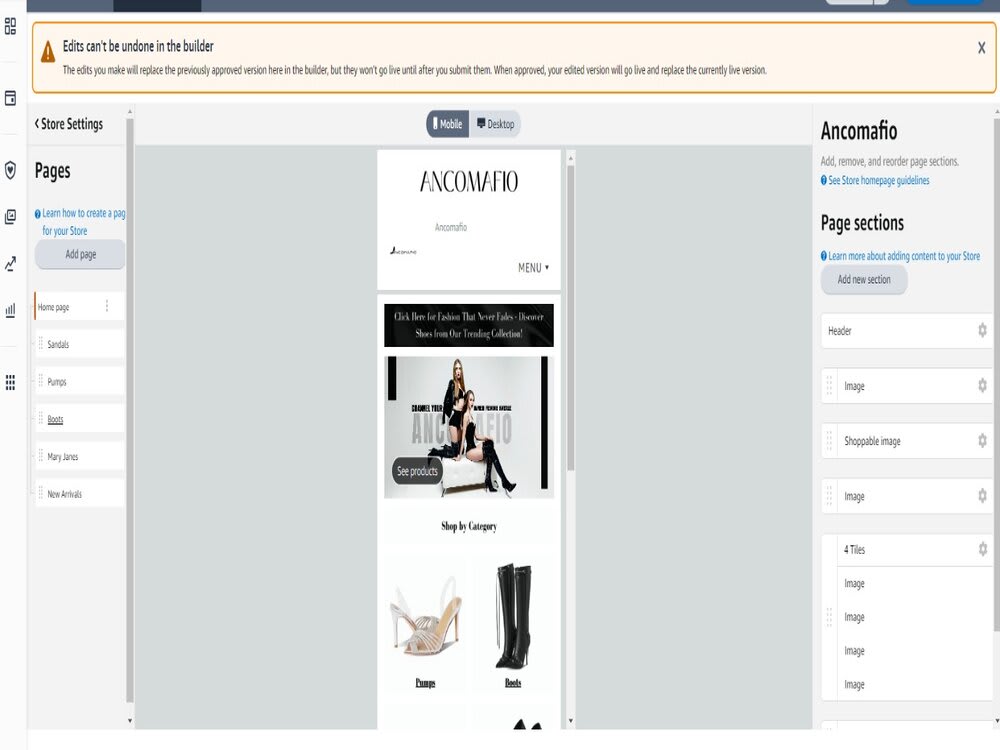Open the apps grid icon in sidebar
The width and height of the screenshot is (1000, 750).
point(10,383)
